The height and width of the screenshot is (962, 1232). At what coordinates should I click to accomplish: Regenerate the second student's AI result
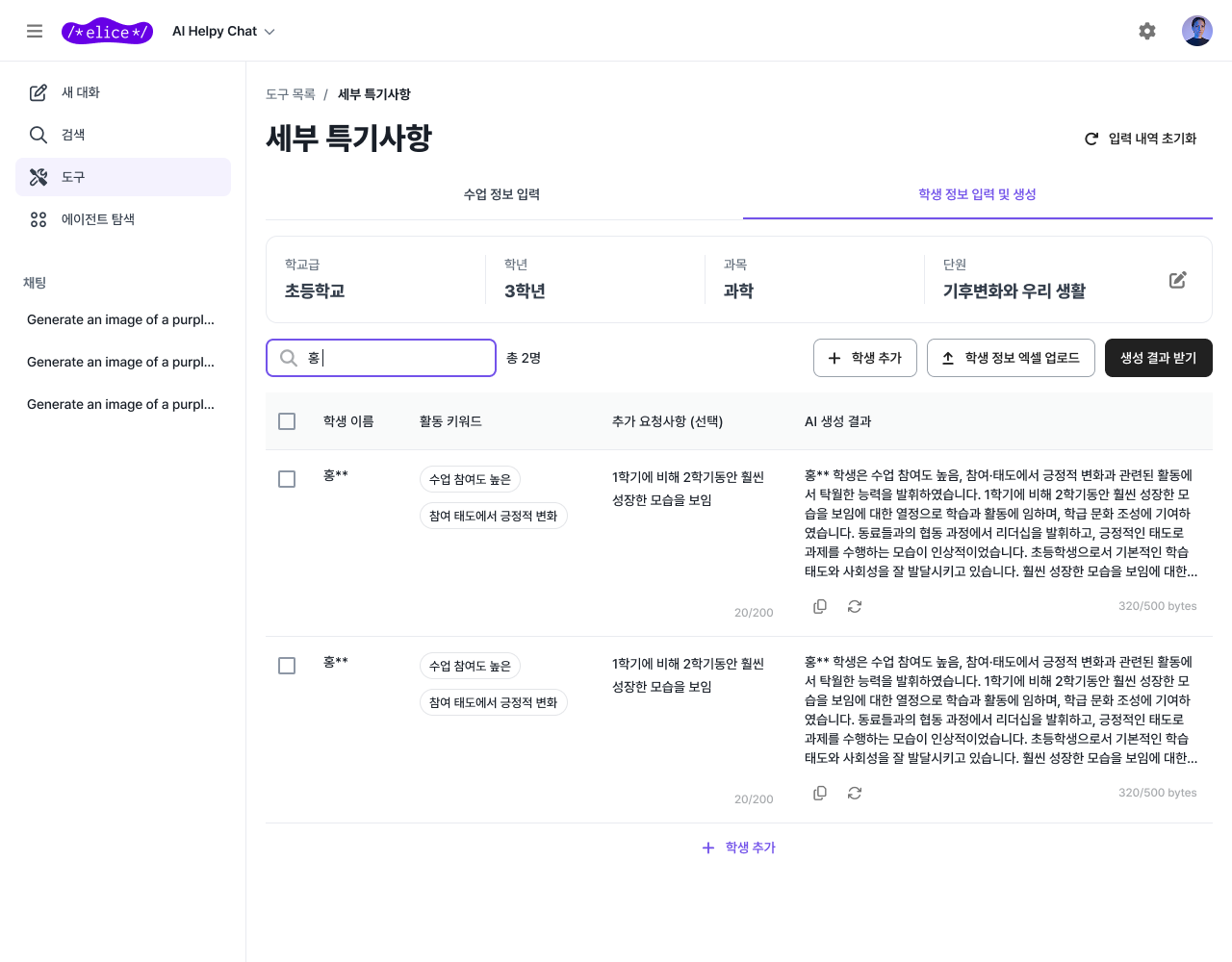pyautogui.click(x=854, y=793)
